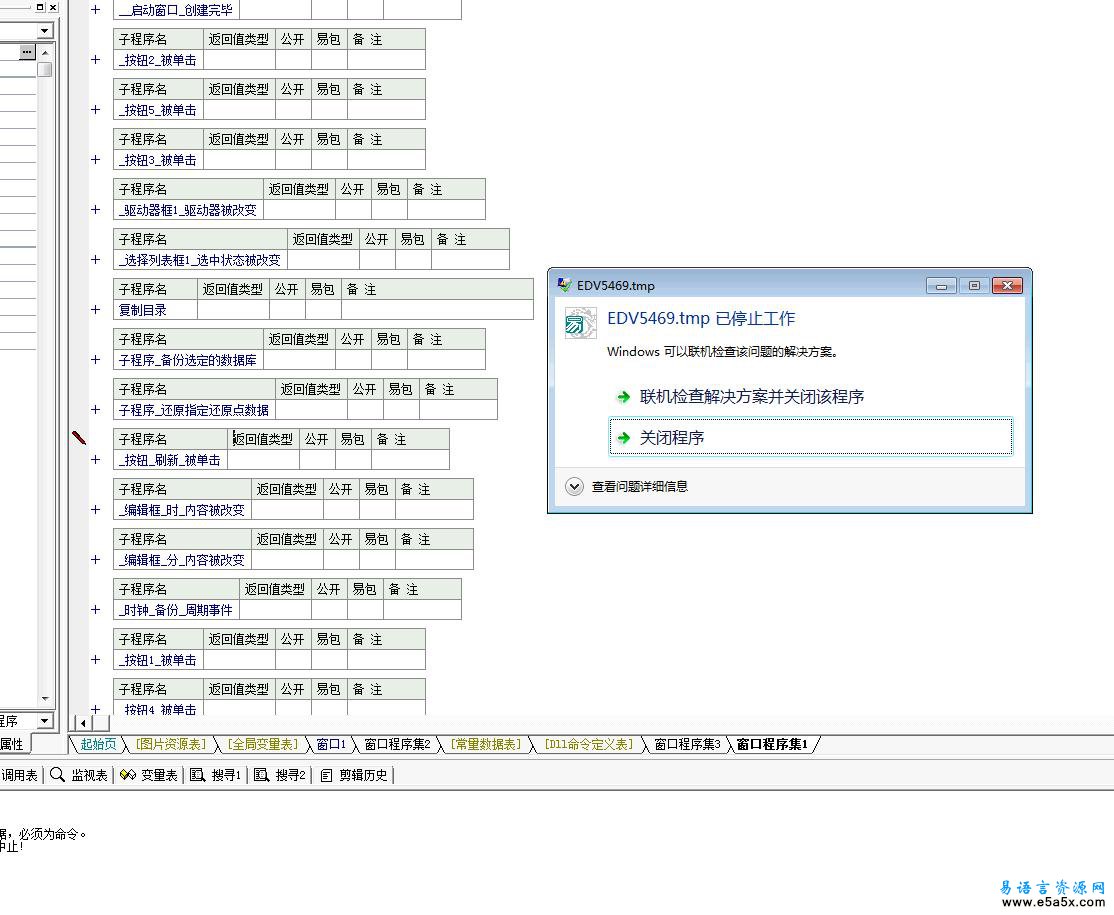Click the _按钮_刷新_被单击 name cell
The width and height of the screenshot is (1114, 915).
click(x=171, y=460)
